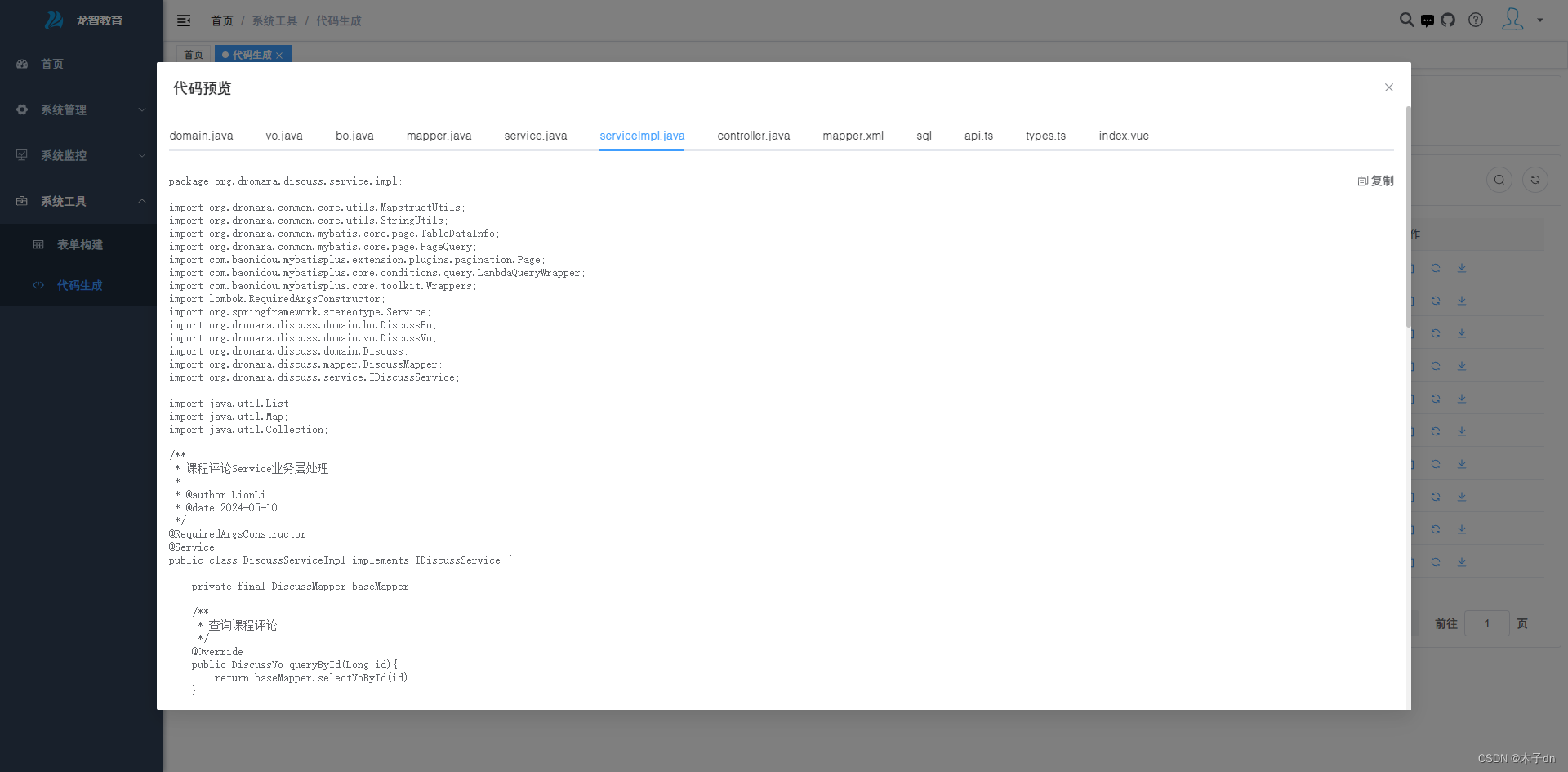Copy the code with the 复制 button
The height and width of the screenshot is (772, 1568).
pyautogui.click(x=1376, y=181)
